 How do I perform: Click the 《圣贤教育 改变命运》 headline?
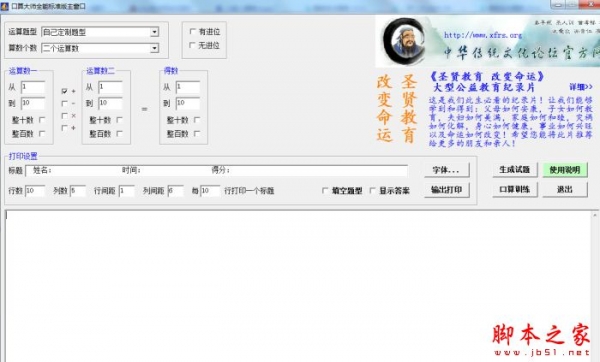tap(487, 77)
